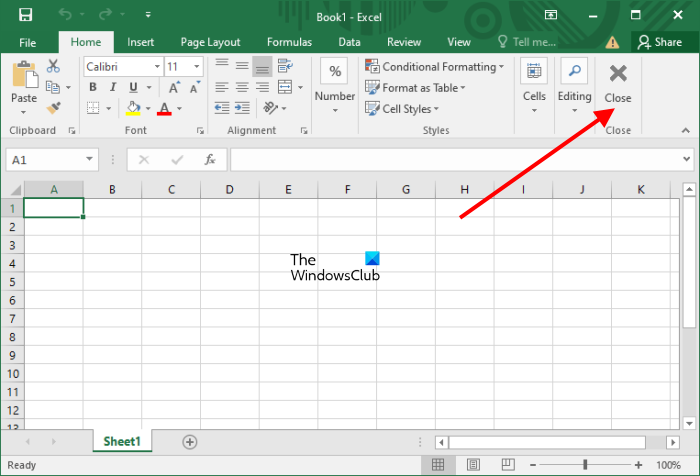Click the yellow warning triangle icon
700x476 pixels.
(x=612, y=42)
